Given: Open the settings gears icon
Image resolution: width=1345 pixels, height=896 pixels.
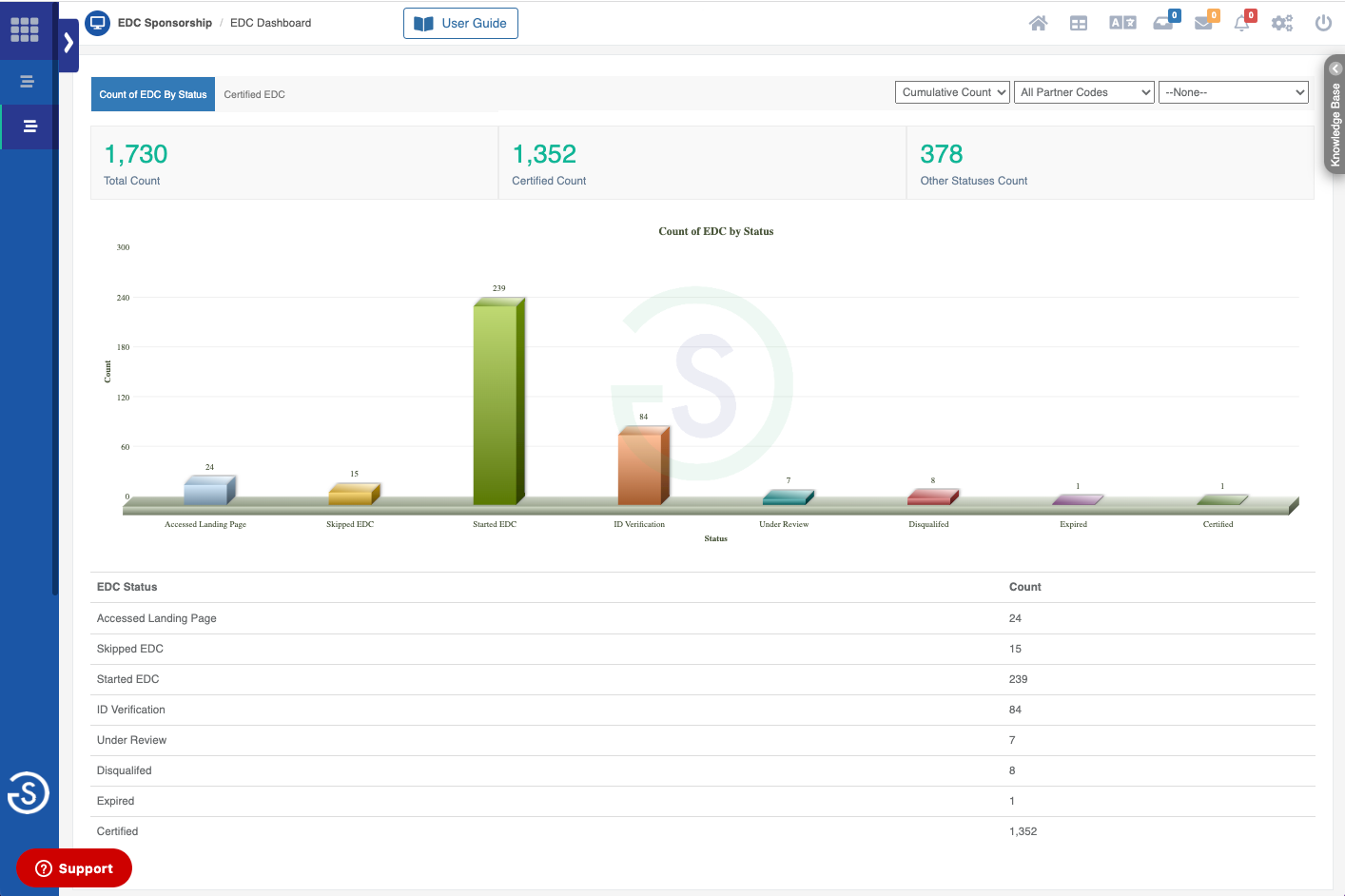Looking at the screenshot, I should coord(1282,23).
